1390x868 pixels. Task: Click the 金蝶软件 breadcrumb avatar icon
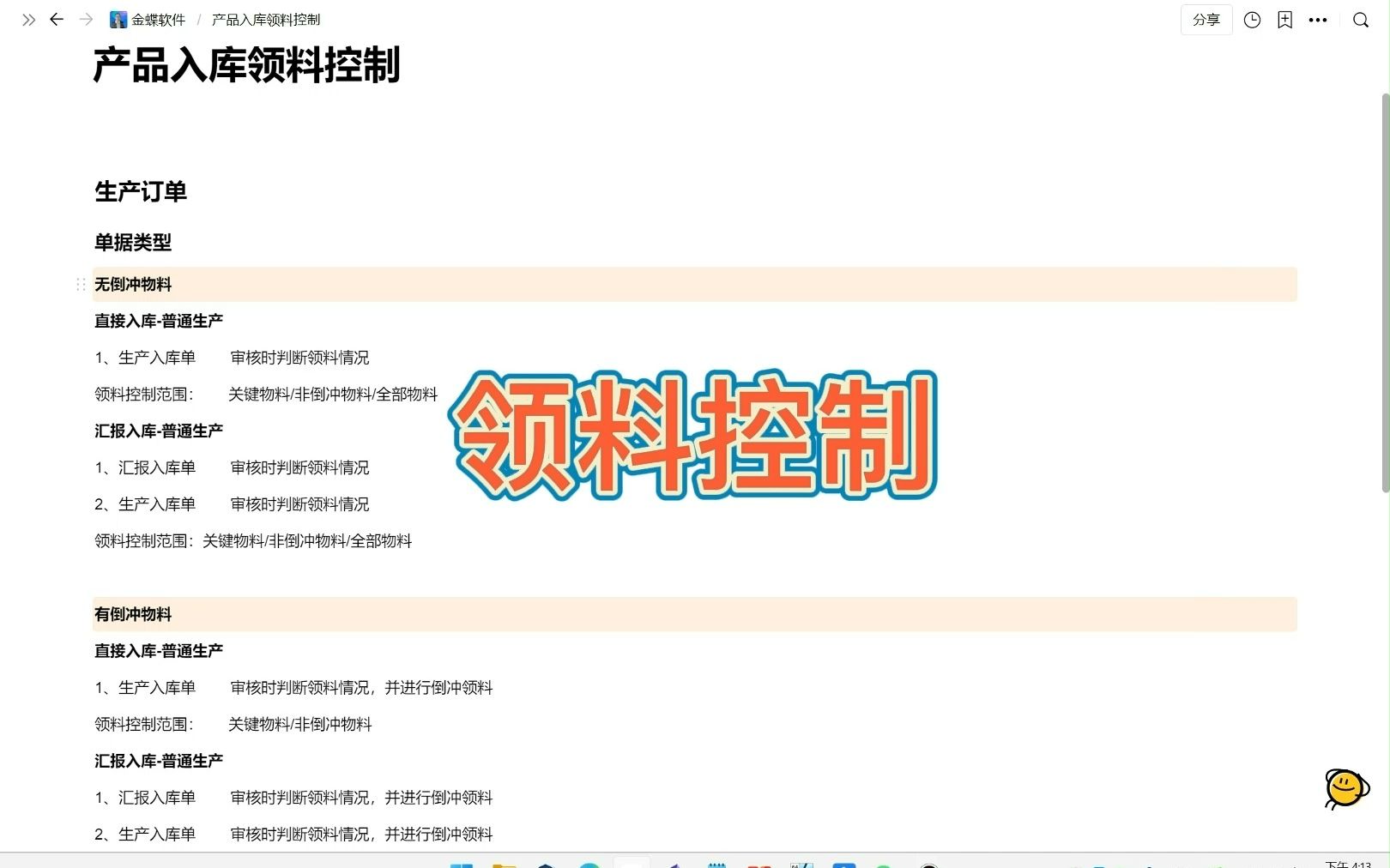(x=118, y=20)
